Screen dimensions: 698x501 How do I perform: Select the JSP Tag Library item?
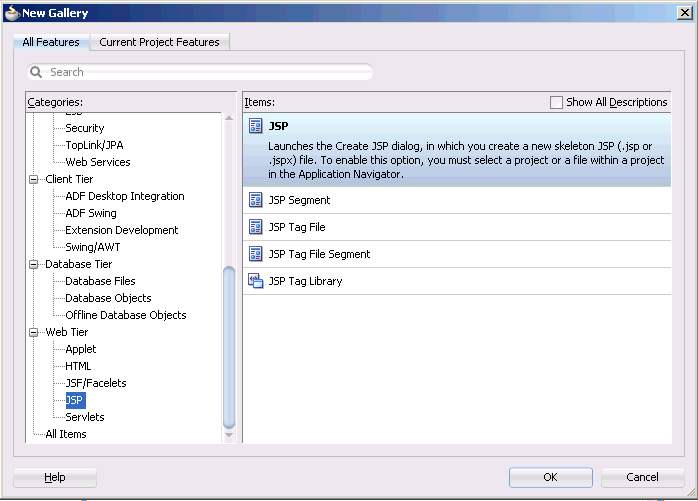[457, 281]
